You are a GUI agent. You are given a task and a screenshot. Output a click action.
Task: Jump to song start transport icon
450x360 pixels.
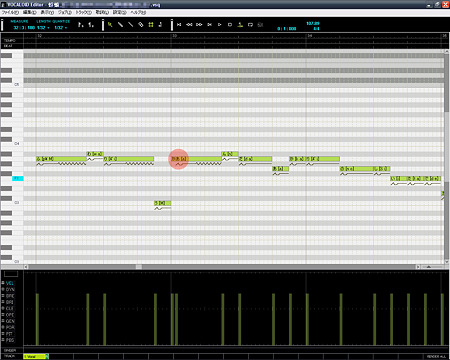(179, 25)
